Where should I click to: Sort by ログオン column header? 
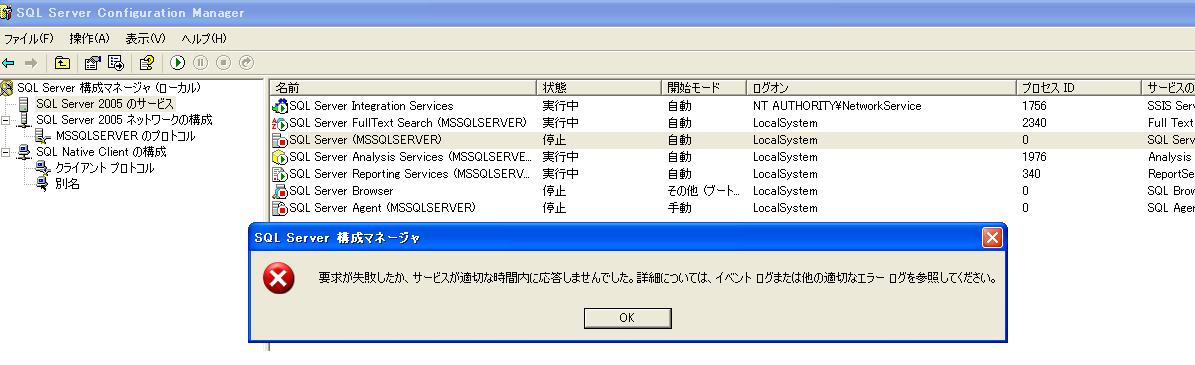(x=882, y=88)
